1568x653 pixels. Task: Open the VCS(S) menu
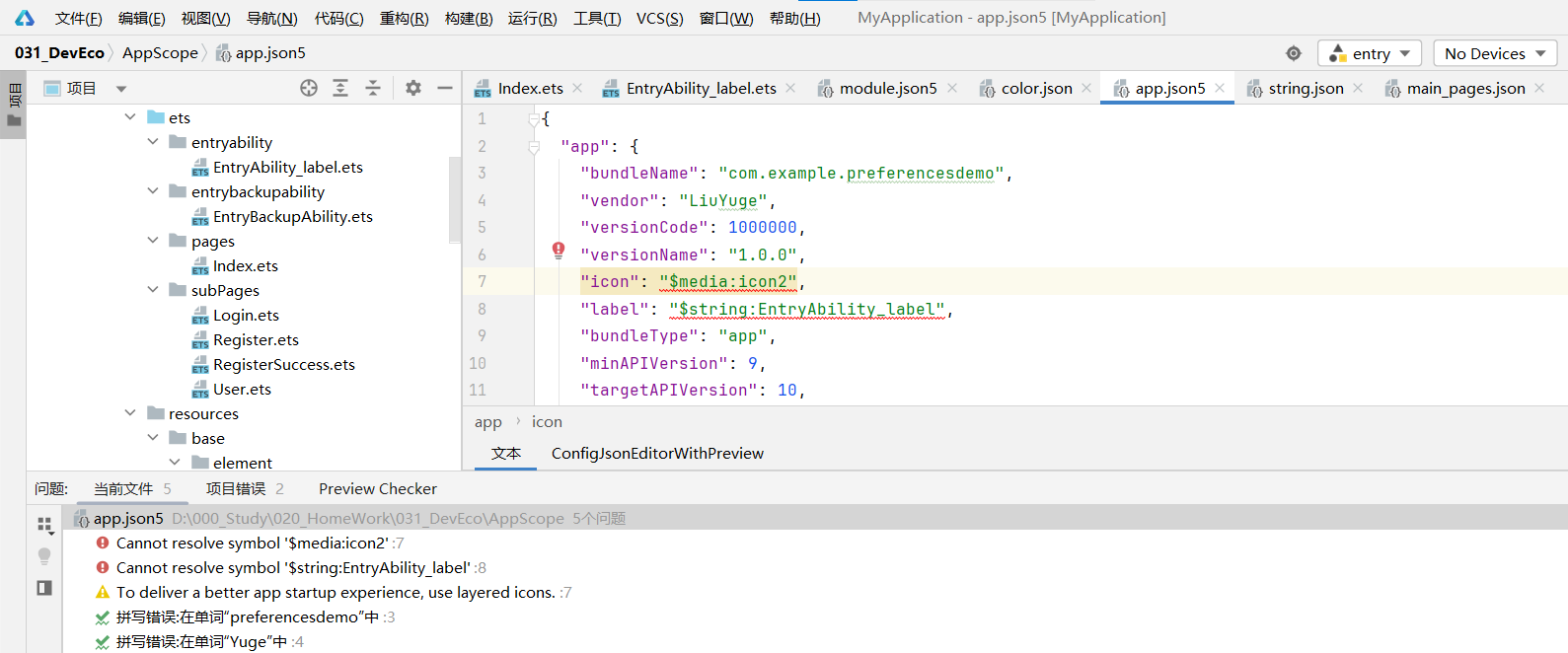[x=660, y=18]
